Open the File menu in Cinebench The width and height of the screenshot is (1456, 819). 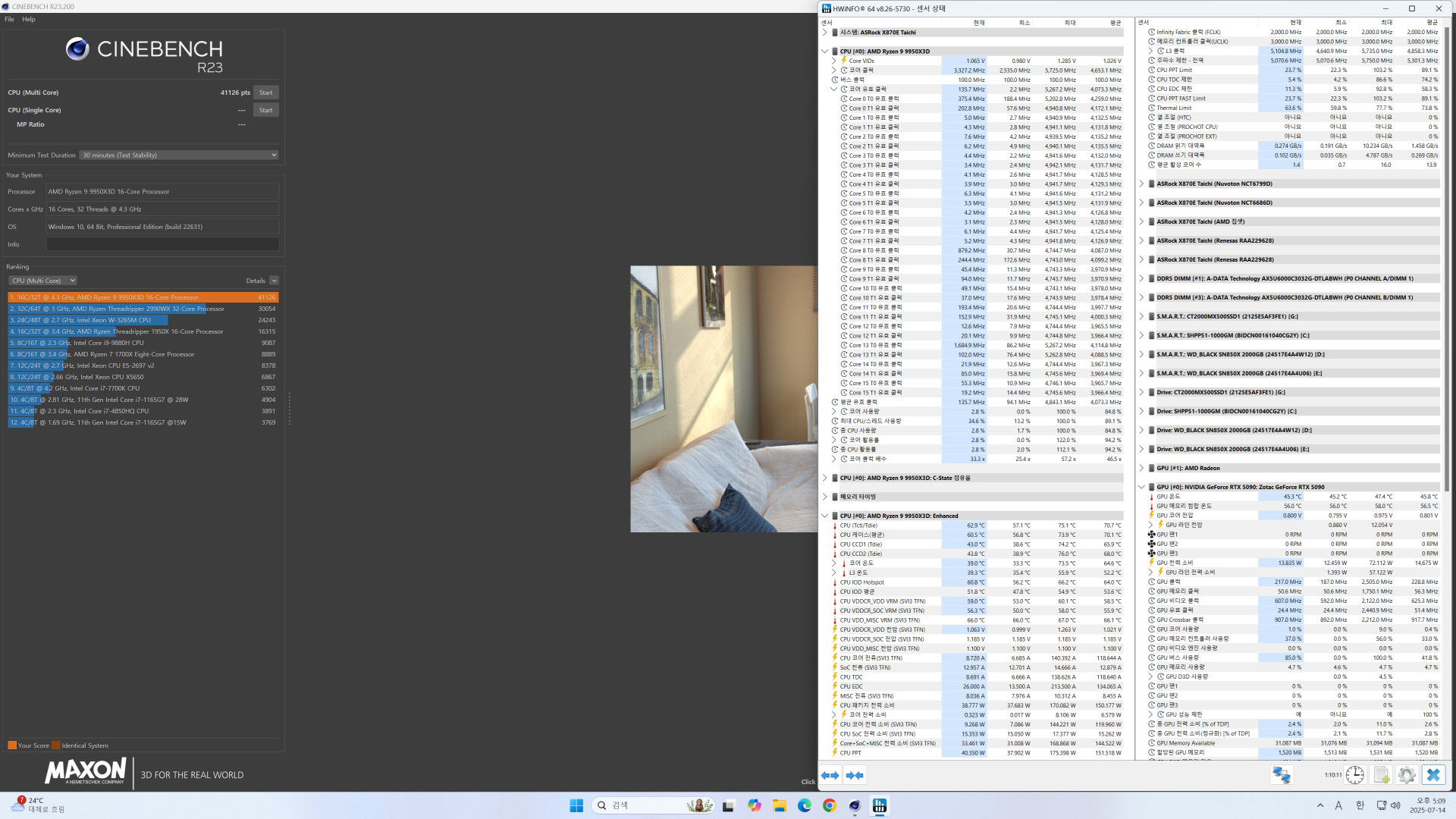click(x=9, y=20)
